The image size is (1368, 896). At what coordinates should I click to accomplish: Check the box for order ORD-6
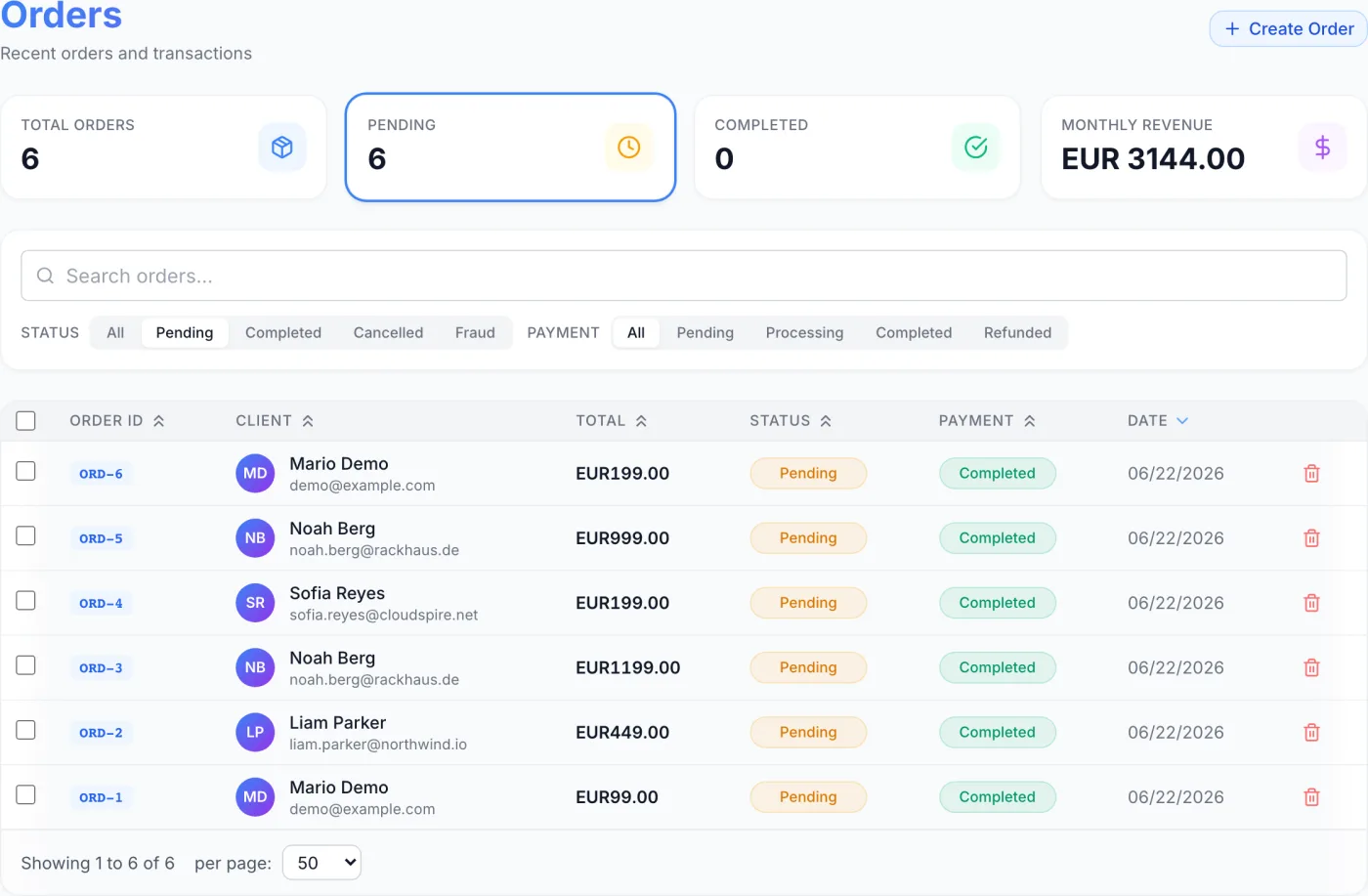pos(26,471)
